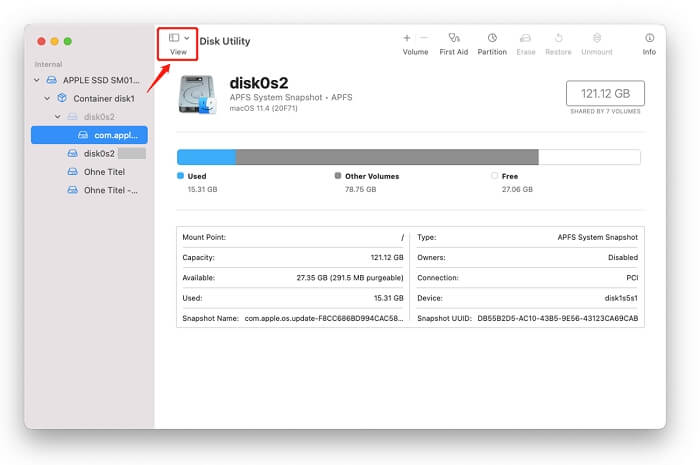The height and width of the screenshot is (465, 700).
Task: Collapse the greyed disk0s2 volume group
Action: (58, 116)
